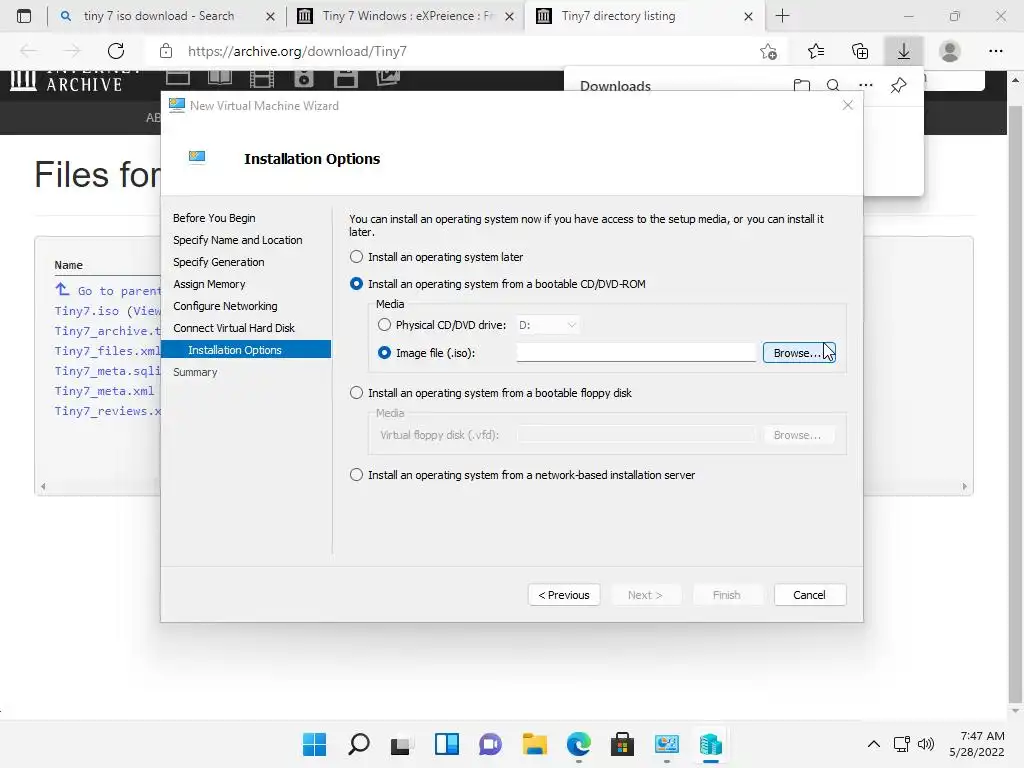Toggle the Downloads toolbar button
The width and height of the screenshot is (1024, 768).
coord(904,51)
